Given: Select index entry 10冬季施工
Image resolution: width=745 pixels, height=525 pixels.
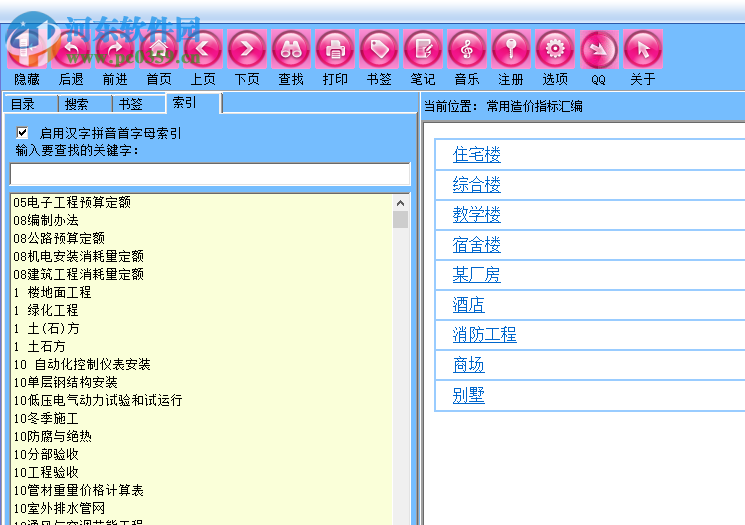Looking at the screenshot, I should [46, 419].
